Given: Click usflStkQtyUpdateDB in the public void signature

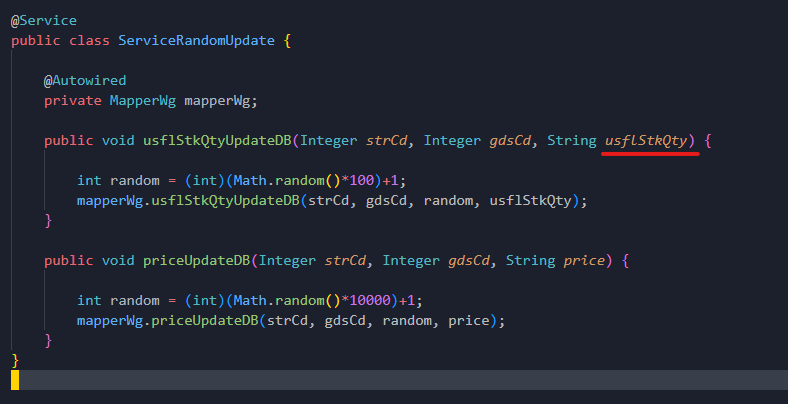Looking at the screenshot, I should coord(217,140).
